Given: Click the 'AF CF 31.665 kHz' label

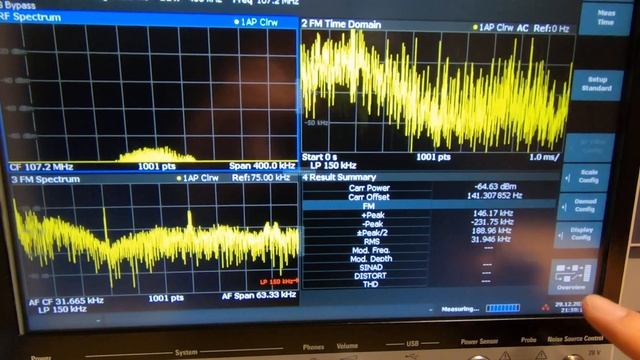Looking at the screenshot, I should tap(66, 301).
